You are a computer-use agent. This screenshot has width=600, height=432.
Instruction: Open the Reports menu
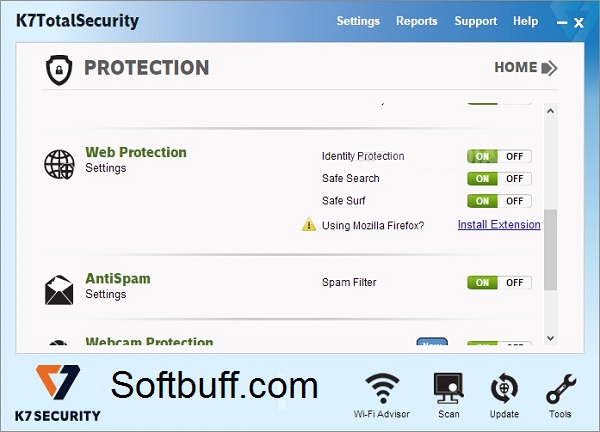(x=417, y=21)
